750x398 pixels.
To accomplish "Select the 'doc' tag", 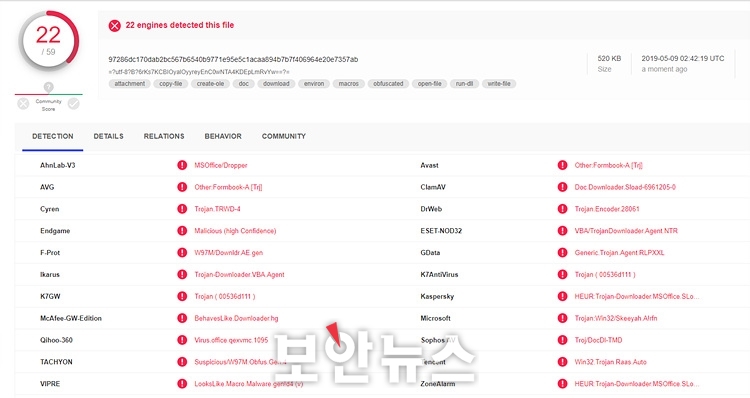I will pos(244,84).
